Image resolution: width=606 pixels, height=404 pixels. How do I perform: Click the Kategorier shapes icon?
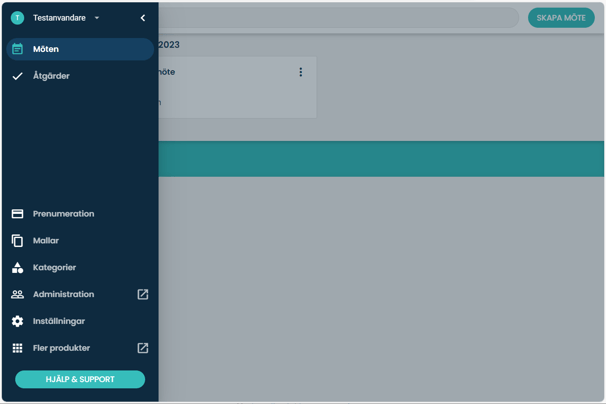click(17, 268)
